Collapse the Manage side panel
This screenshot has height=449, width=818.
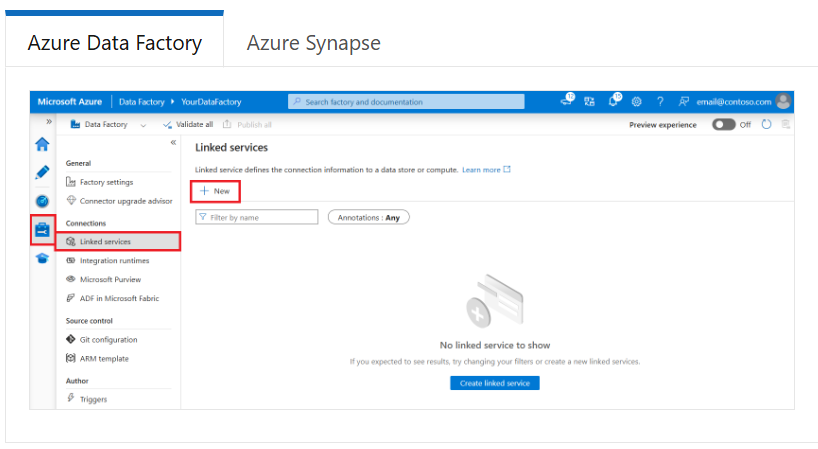pos(173,143)
